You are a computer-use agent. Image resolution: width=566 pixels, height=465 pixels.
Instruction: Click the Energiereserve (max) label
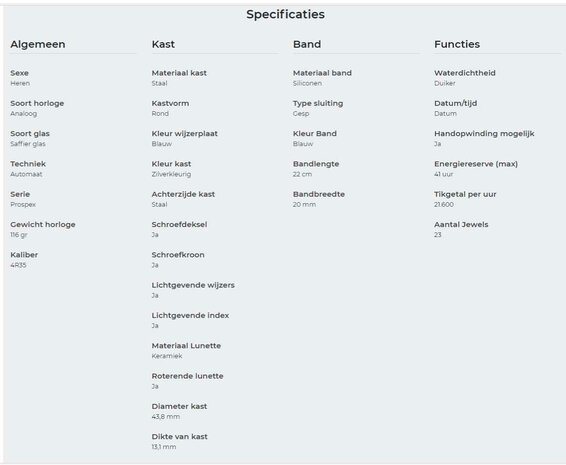point(476,164)
